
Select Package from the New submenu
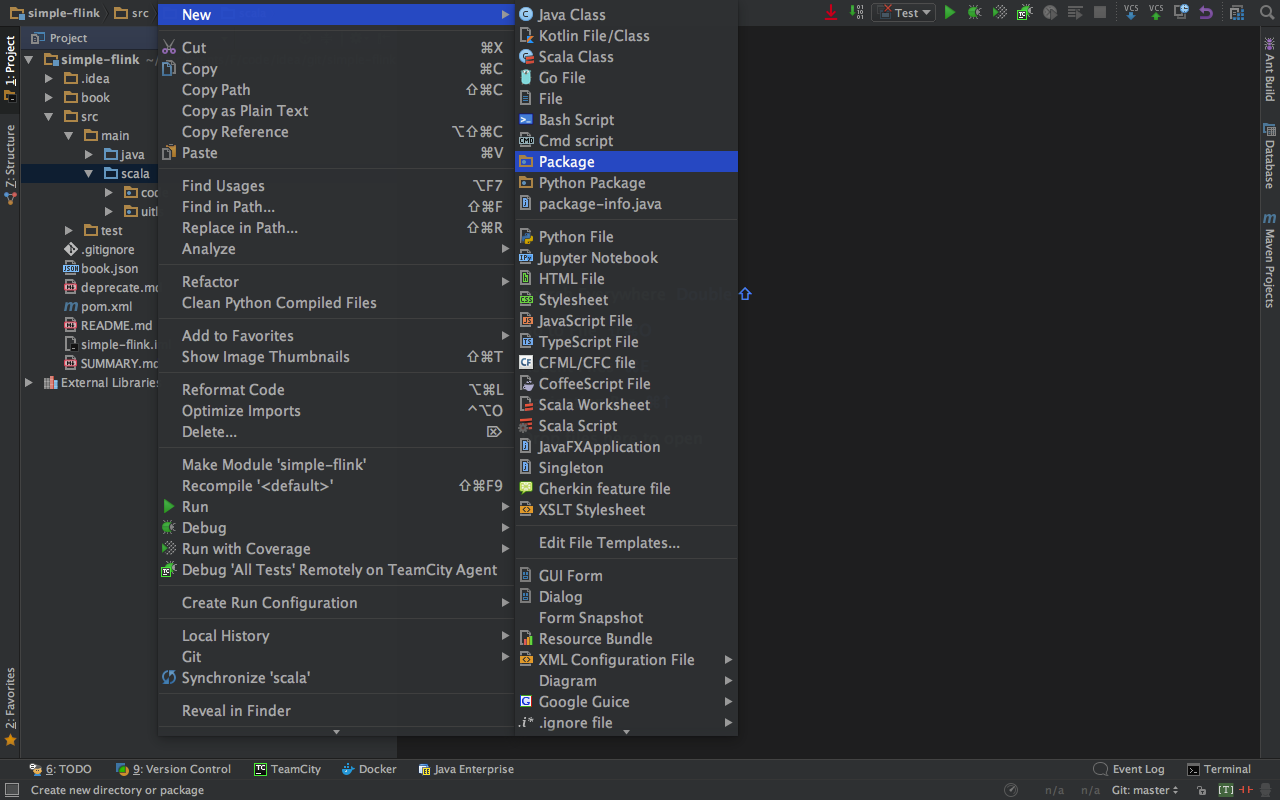click(x=566, y=162)
